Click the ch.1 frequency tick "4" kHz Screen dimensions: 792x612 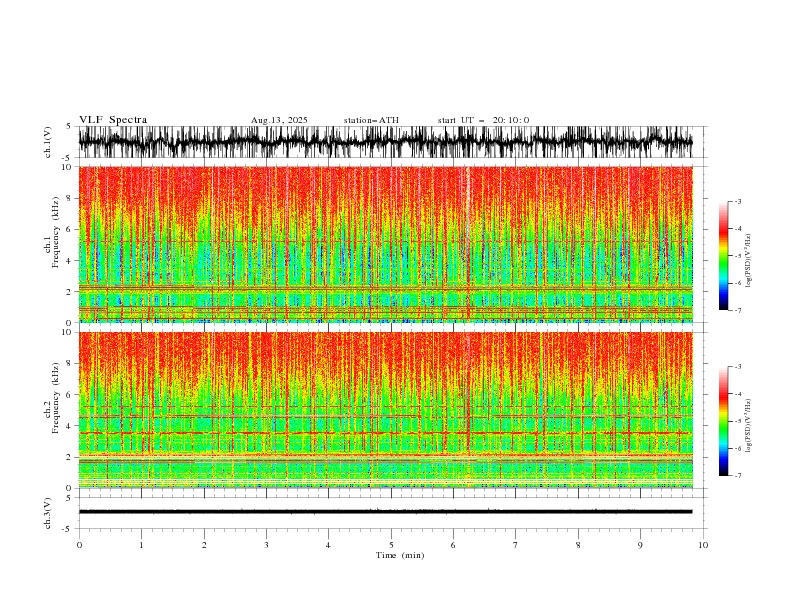pos(69,261)
